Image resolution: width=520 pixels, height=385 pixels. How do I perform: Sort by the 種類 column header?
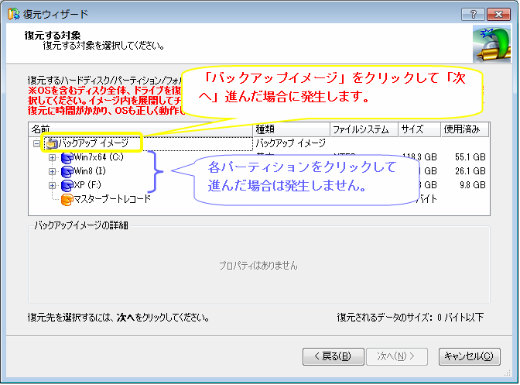coord(291,129)
